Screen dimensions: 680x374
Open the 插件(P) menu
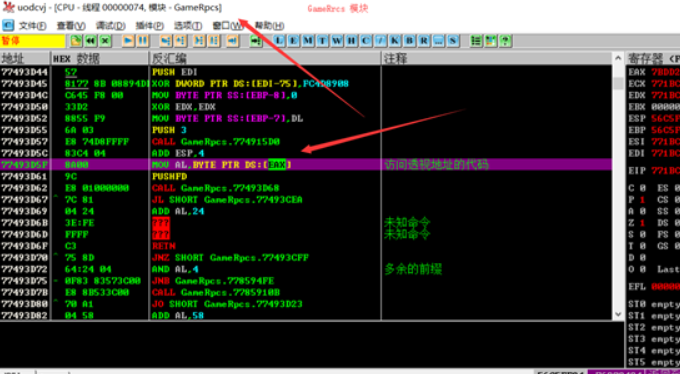click(150, 26)
